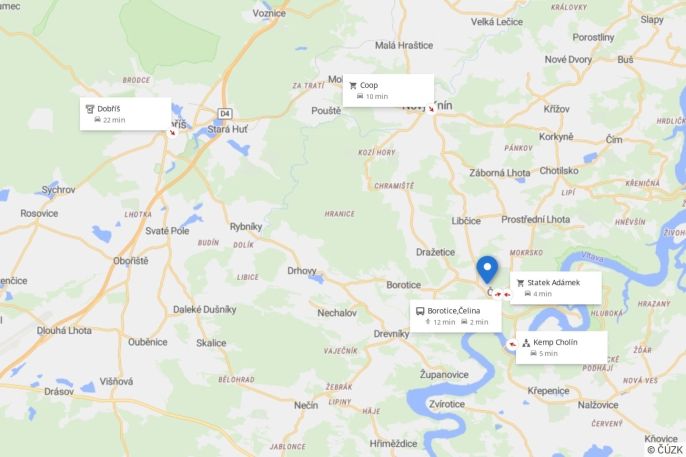Click the bus icon beside Borotice,Čelina
Screen dimensions: 686x457
click(x=420, y=311)
